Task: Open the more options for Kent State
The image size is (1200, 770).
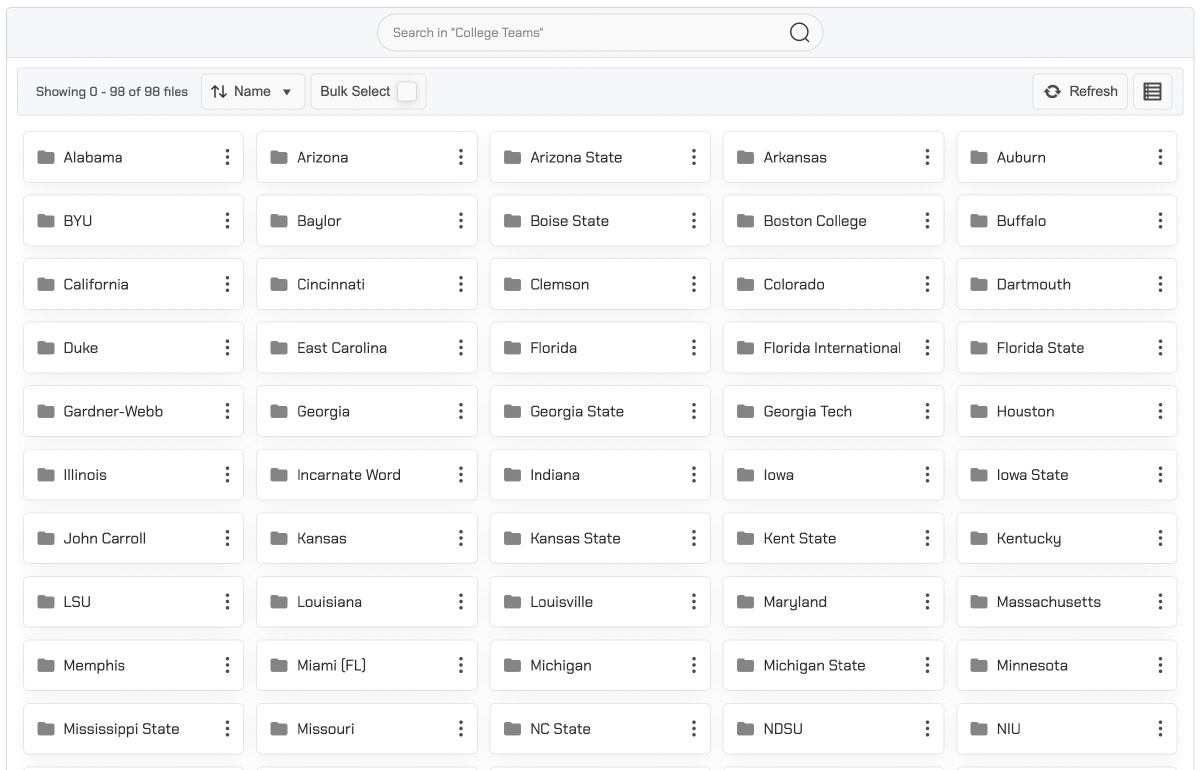Action: click(x=927, y=538)
